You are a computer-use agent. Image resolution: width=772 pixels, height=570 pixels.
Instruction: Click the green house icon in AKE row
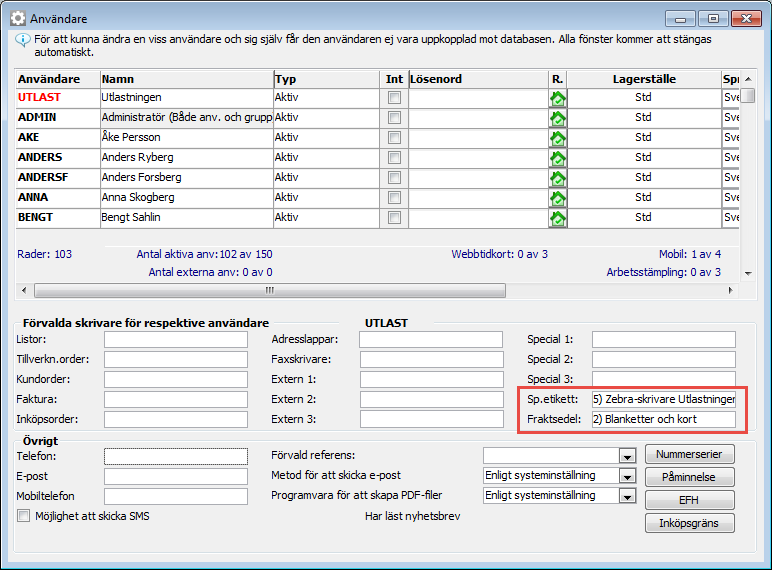pyautogui.click(x=558, y=138)
